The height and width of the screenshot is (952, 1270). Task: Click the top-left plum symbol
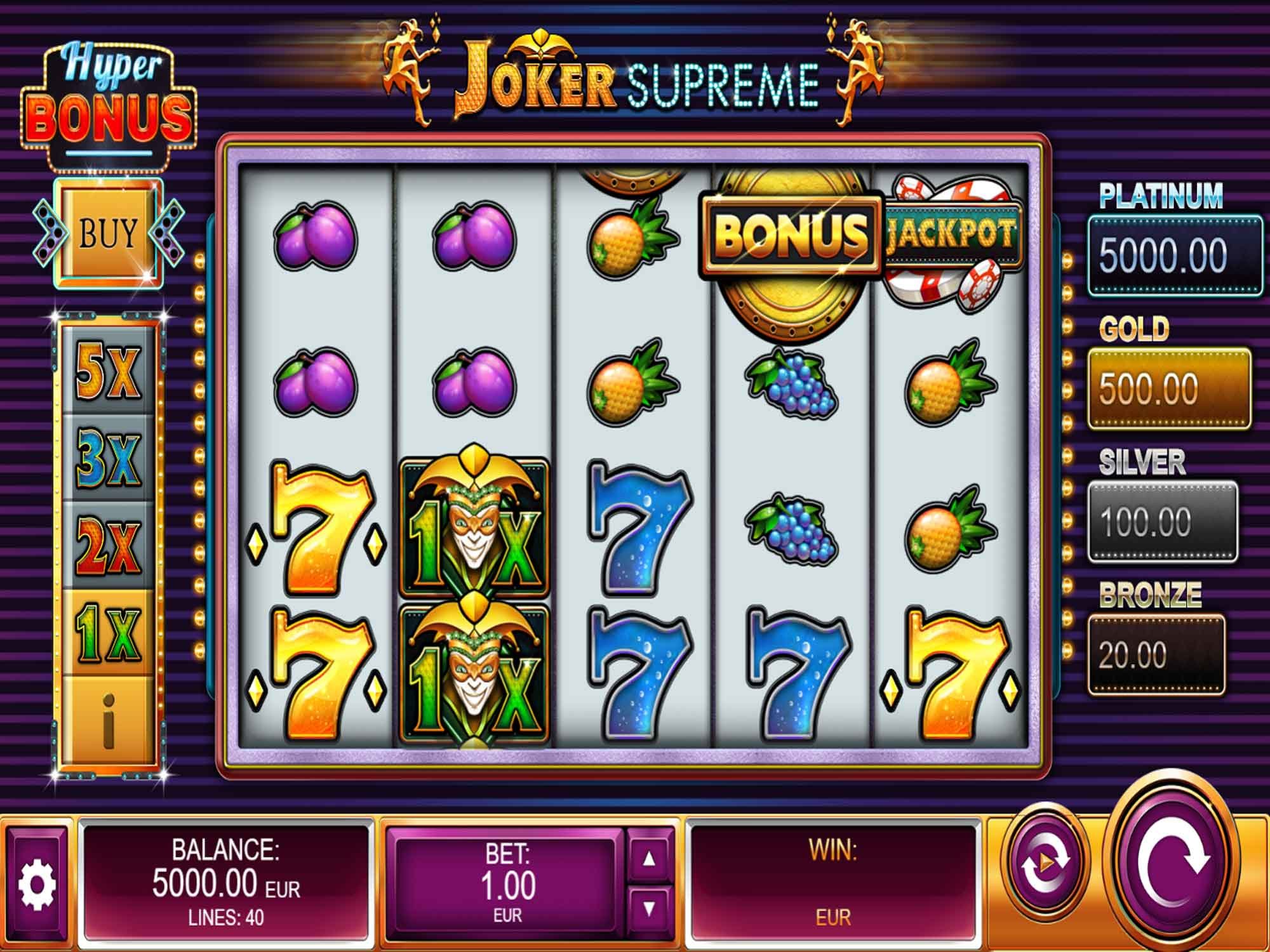(316, 236)
